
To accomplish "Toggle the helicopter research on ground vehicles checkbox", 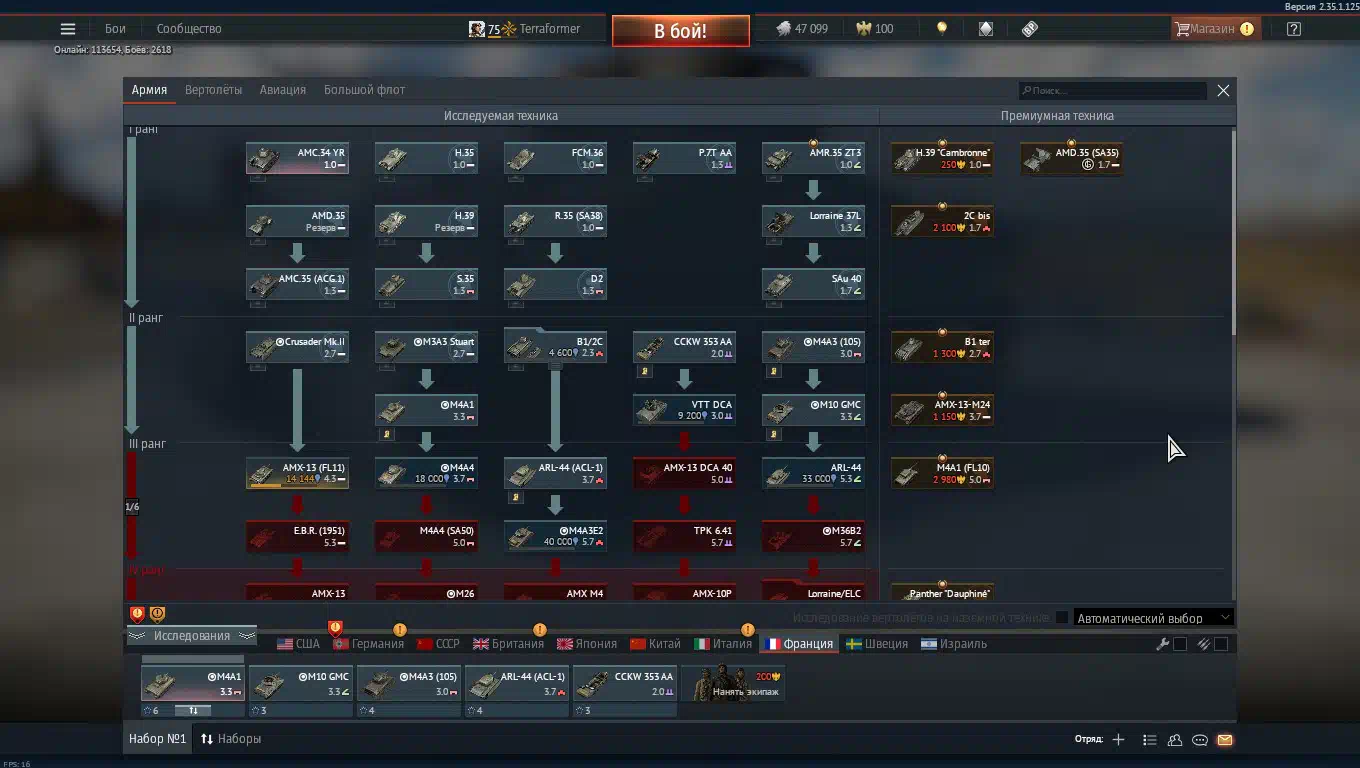I will 1062,617.
